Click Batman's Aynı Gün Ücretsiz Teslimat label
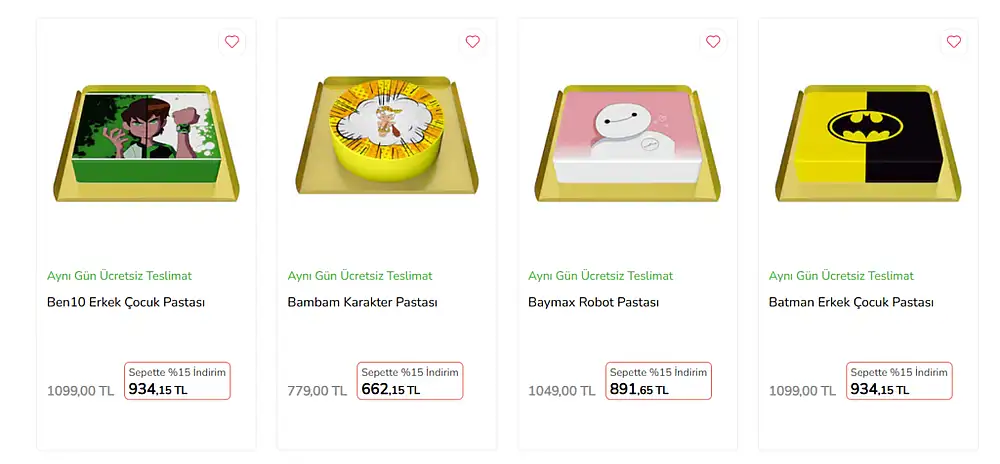1000x464 pixels. tap(841, 276)
